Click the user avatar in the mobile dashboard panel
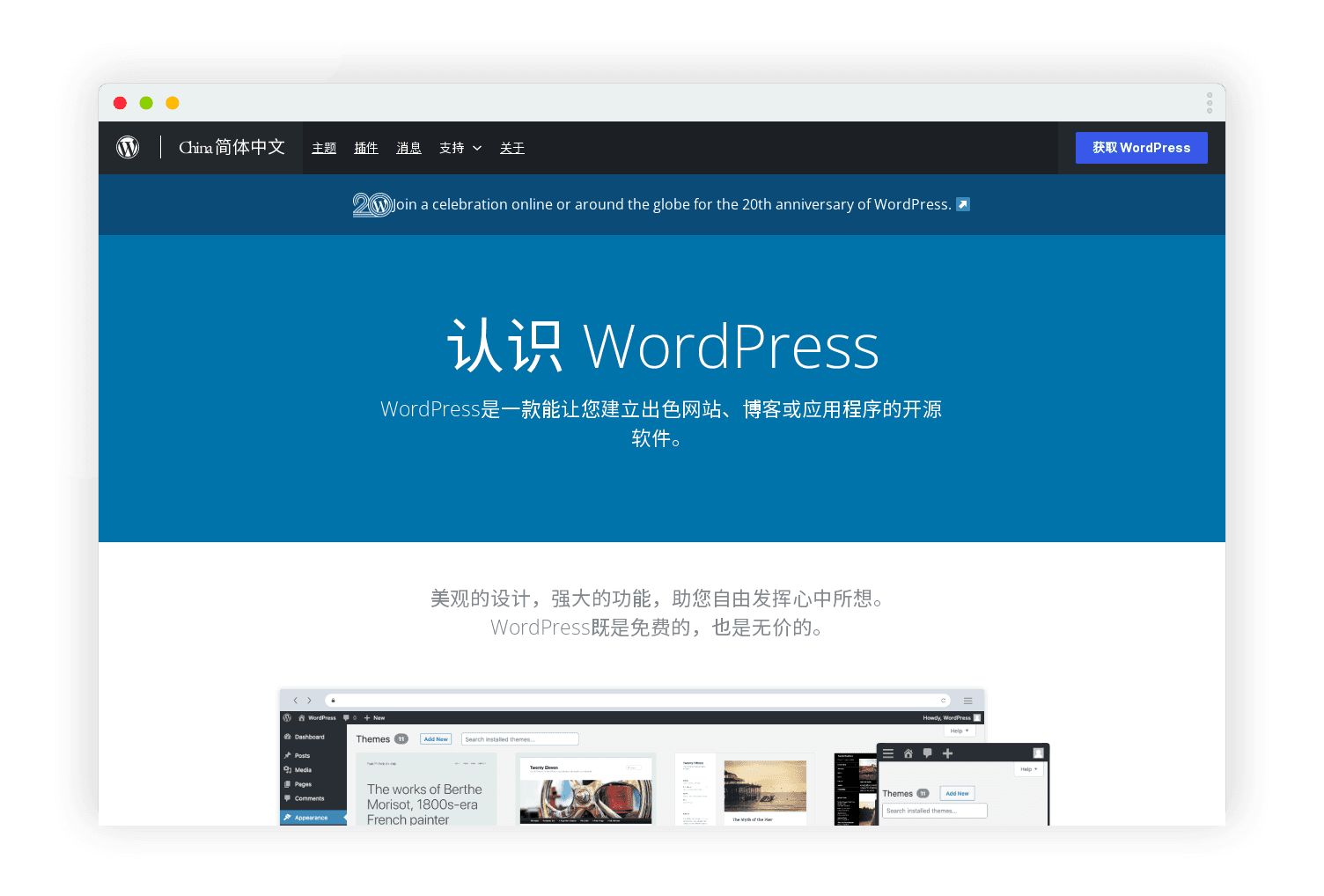This screenshot has height=896, width=1324. [x=1038, y=753]
